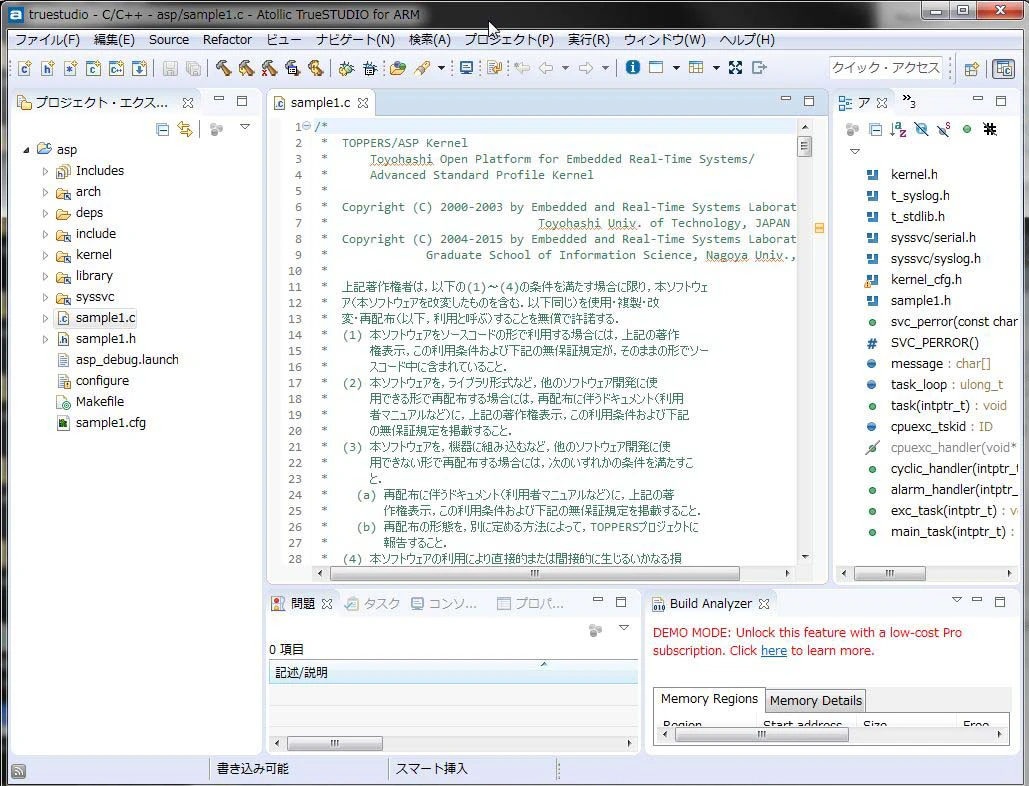Click the Debug bug icon in toolbar
The image size is (1029, 786).
[x=346, y=68]
